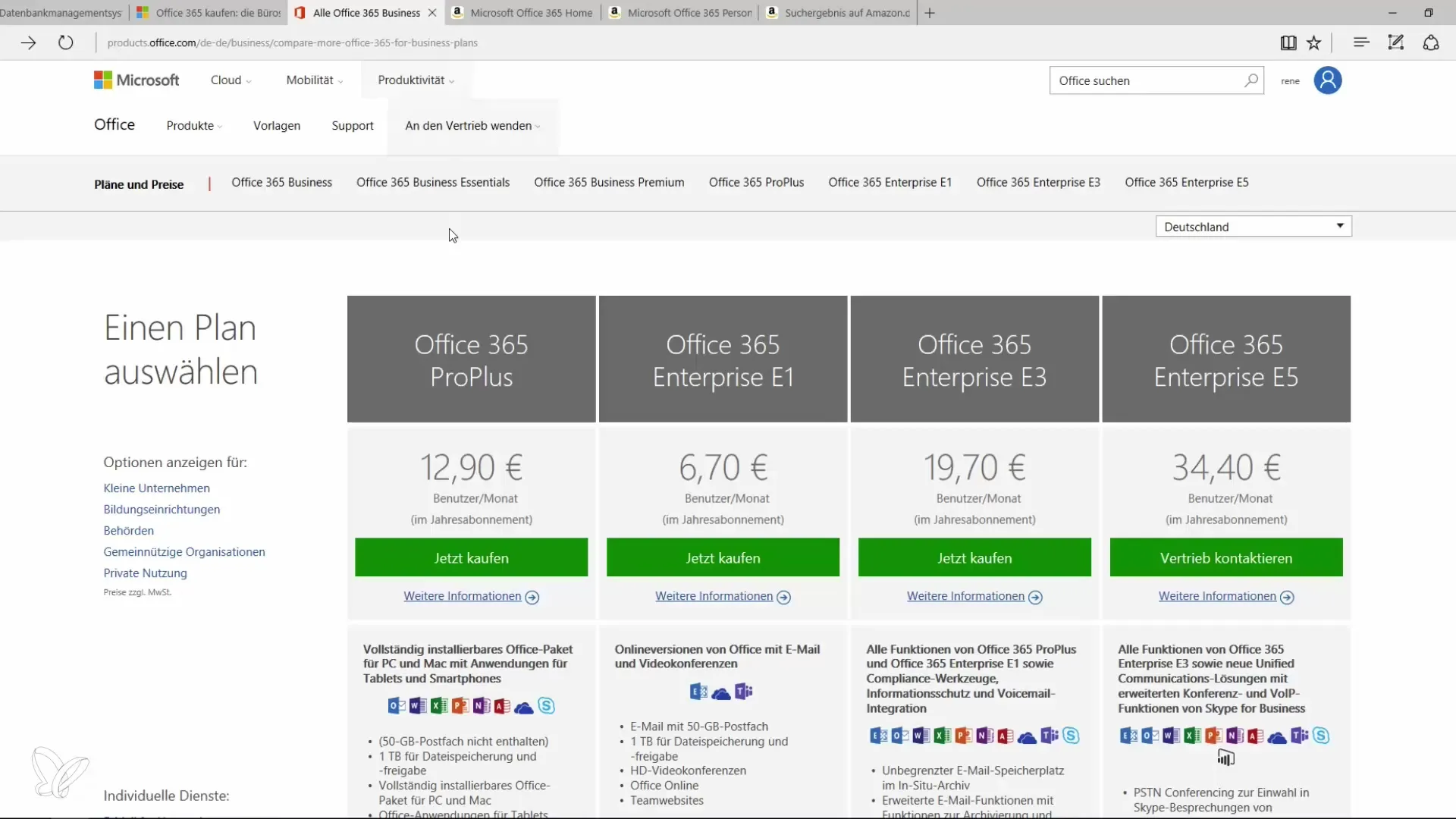Click OneDrive cloud icon in ProPlus column

[x=524, y=708]
